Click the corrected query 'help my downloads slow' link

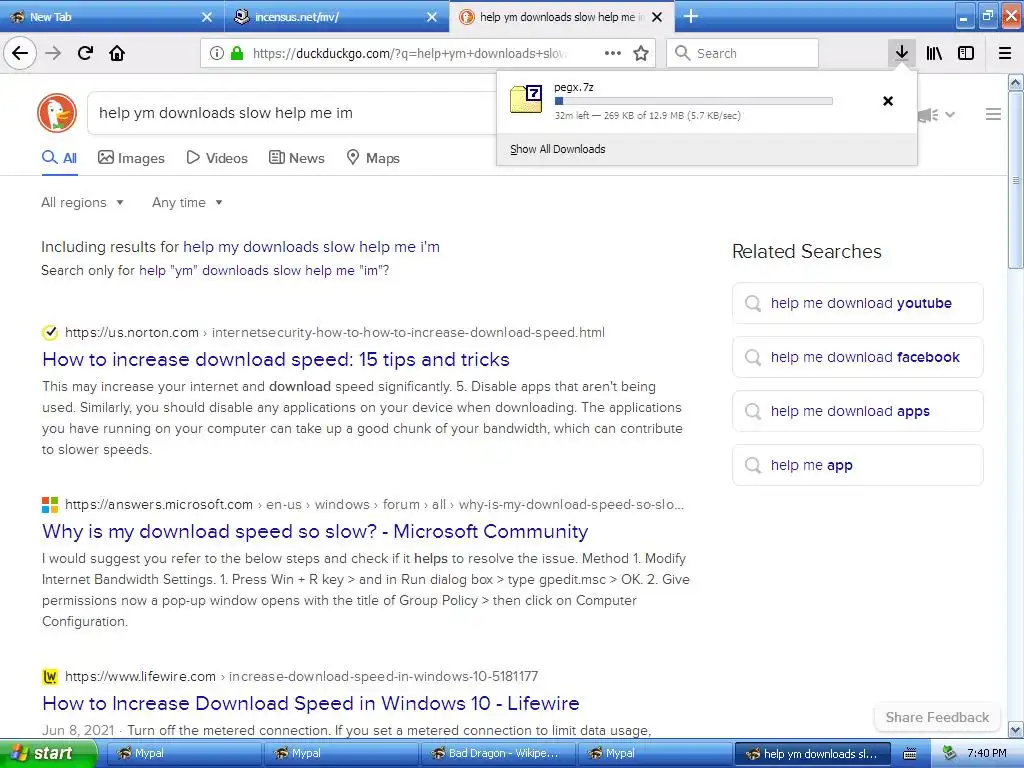pyautogui.click(x=312, y=247)
